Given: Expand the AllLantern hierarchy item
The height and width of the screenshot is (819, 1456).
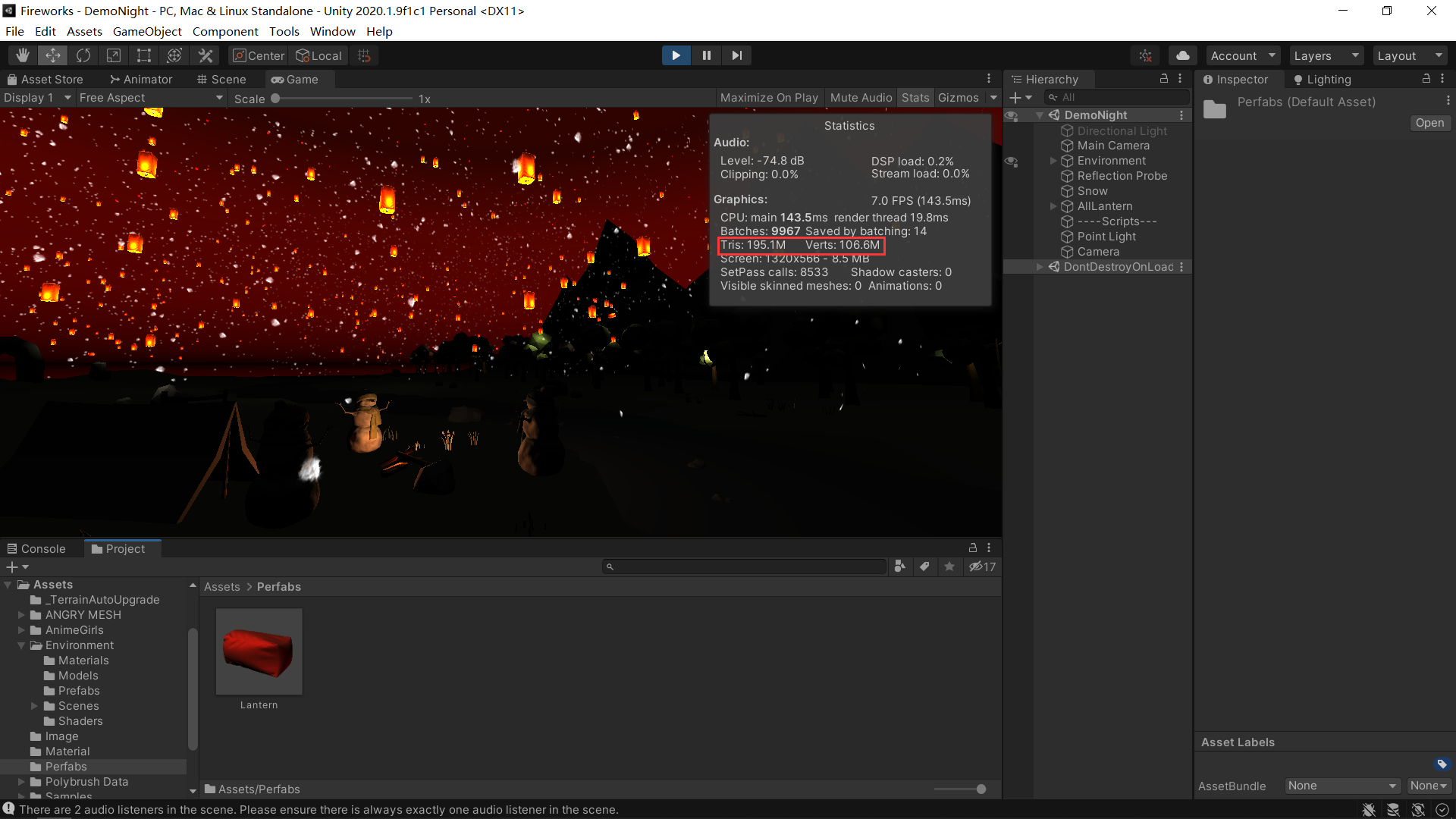Looking at the screenshot, I should [1053, 206].
